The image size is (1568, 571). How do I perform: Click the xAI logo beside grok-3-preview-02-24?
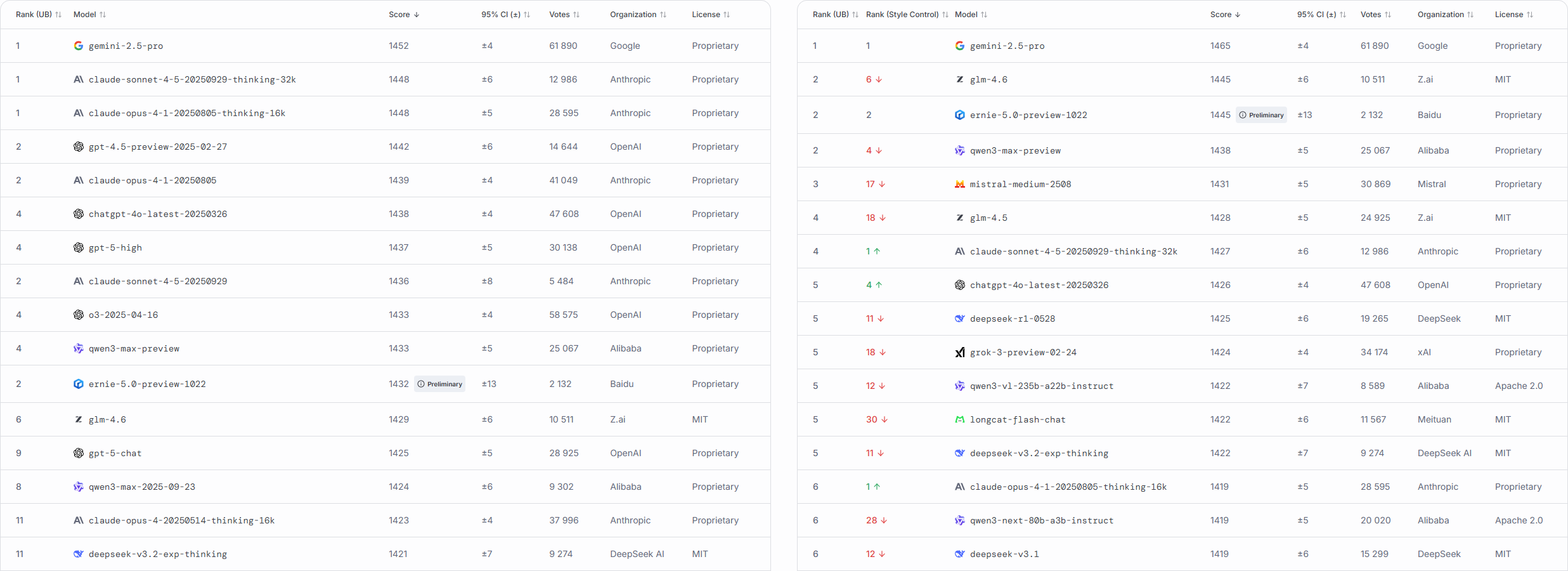coord(960,352)
